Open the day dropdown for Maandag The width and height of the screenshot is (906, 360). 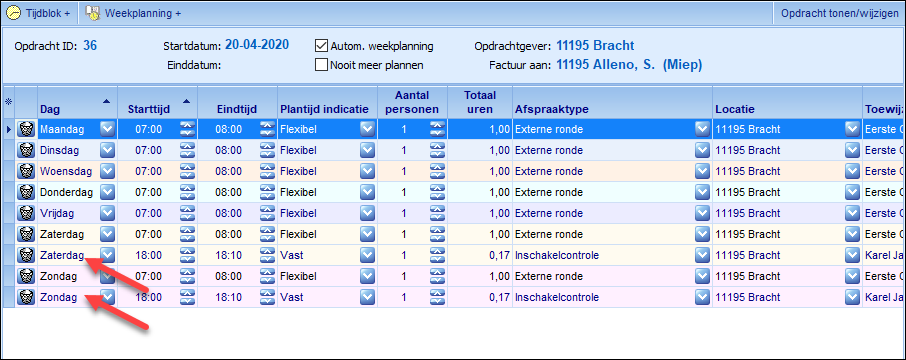pos(107,129)
